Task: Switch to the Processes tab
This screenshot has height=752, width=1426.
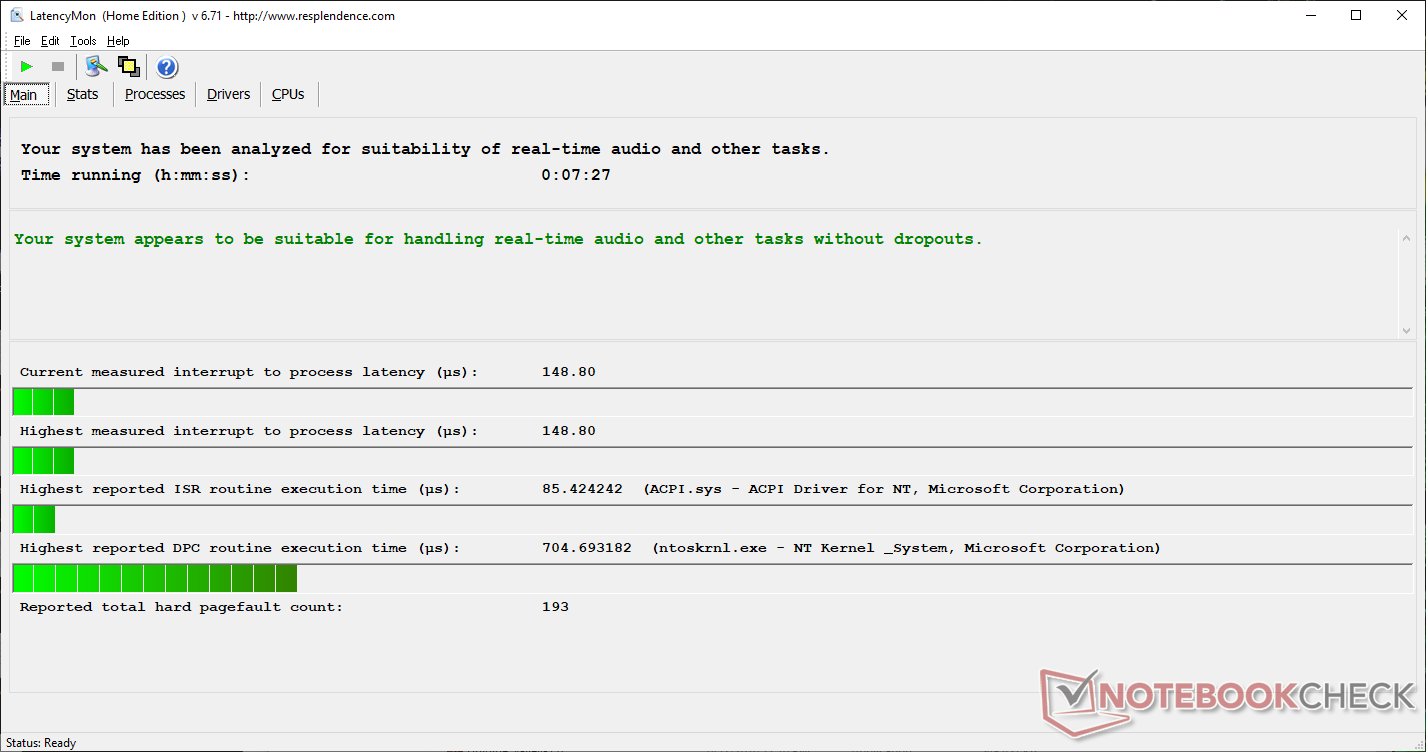Action: pyautogui.click(x=155, y=94)
